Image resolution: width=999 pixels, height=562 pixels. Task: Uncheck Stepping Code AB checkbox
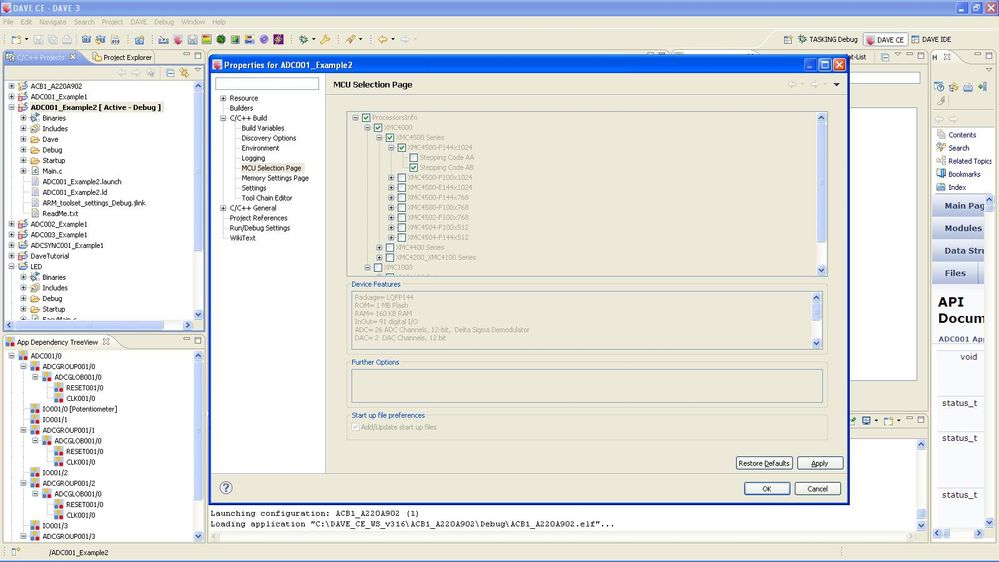tap(413, 168)
